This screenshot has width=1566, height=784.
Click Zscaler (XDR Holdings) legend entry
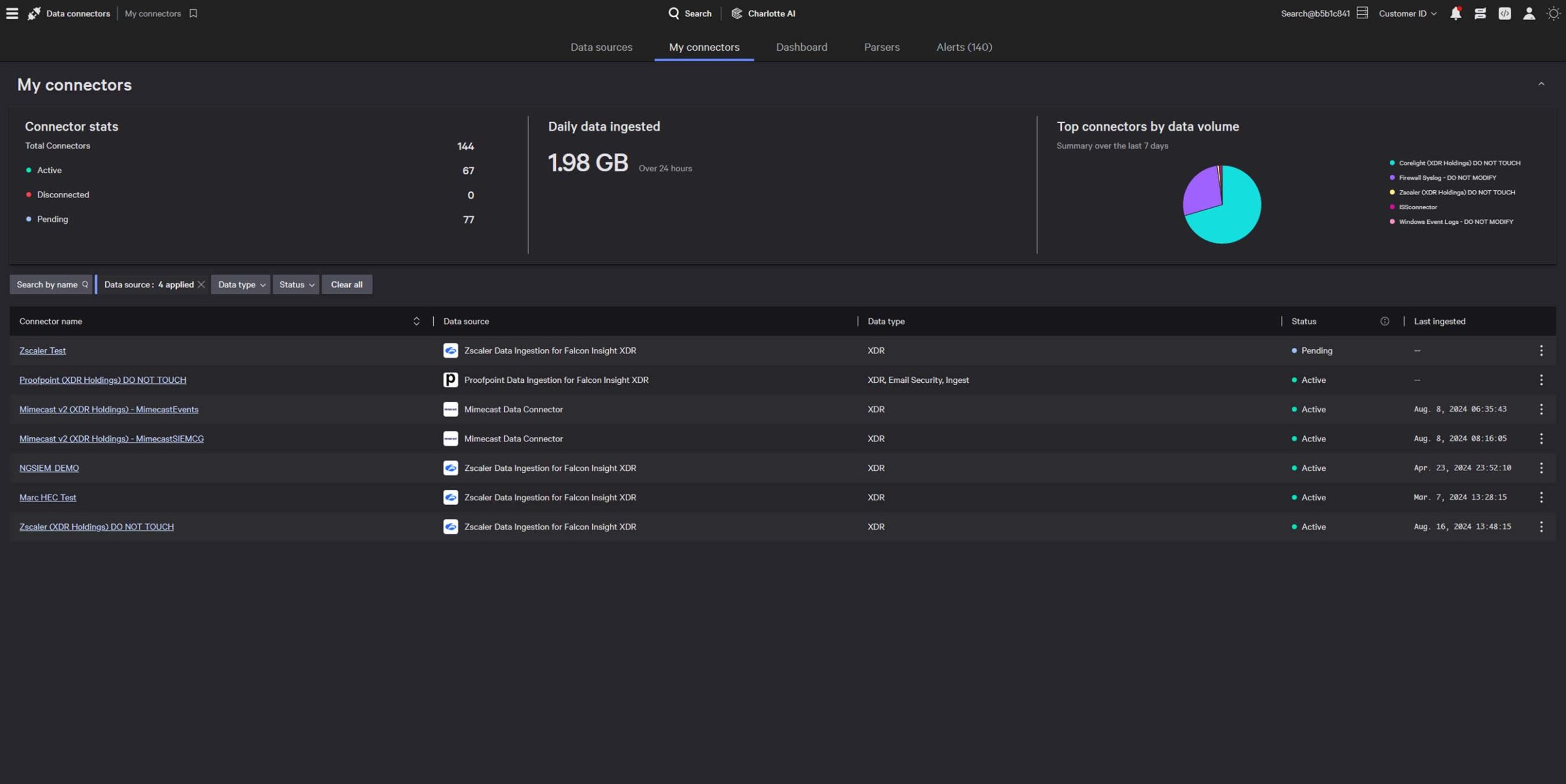coord(1452,192)
